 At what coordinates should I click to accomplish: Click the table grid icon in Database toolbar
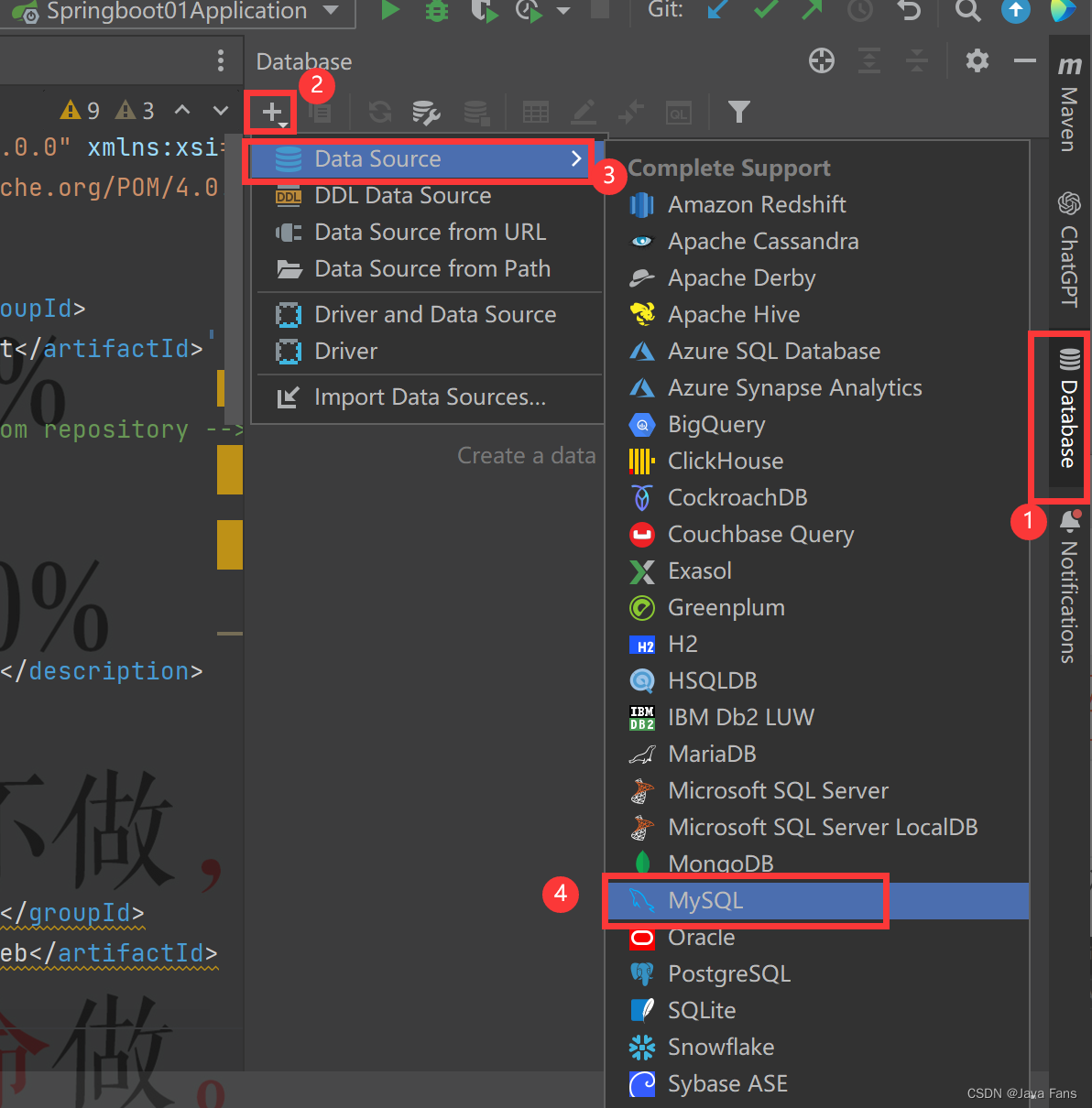pyautogui.click(x=536, y=113)
